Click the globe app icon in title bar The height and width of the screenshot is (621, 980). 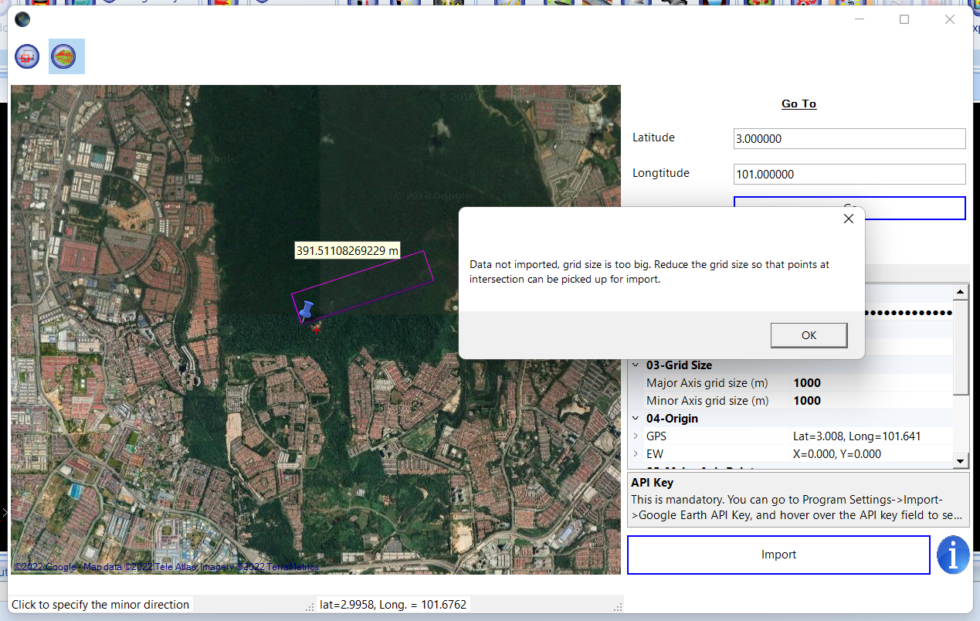(22, 19)
